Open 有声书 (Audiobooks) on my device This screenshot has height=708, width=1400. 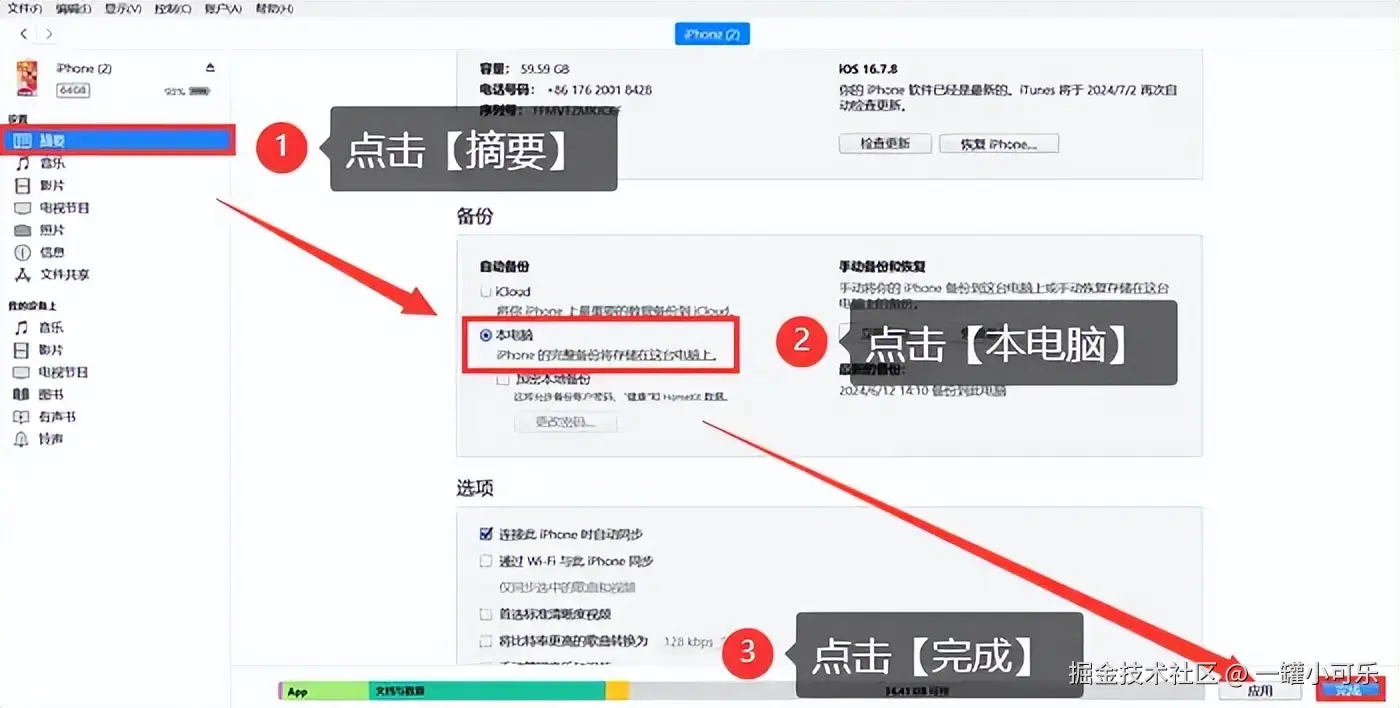[57, 416]
